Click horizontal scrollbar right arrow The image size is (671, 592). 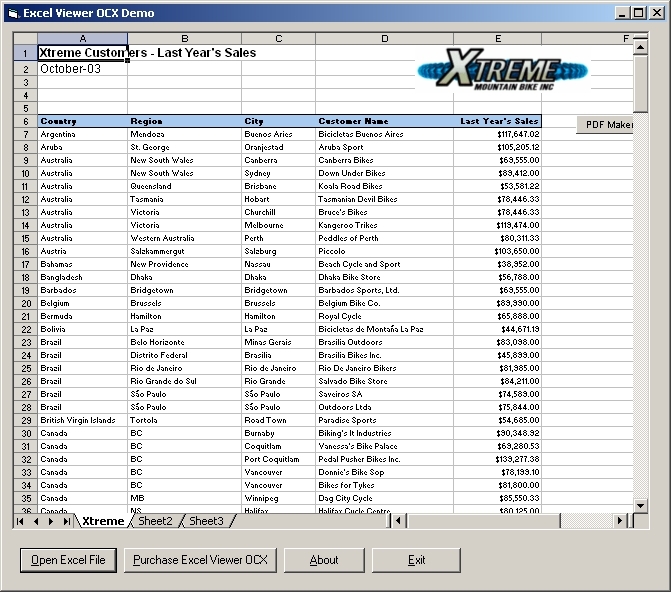pos(619,521)
